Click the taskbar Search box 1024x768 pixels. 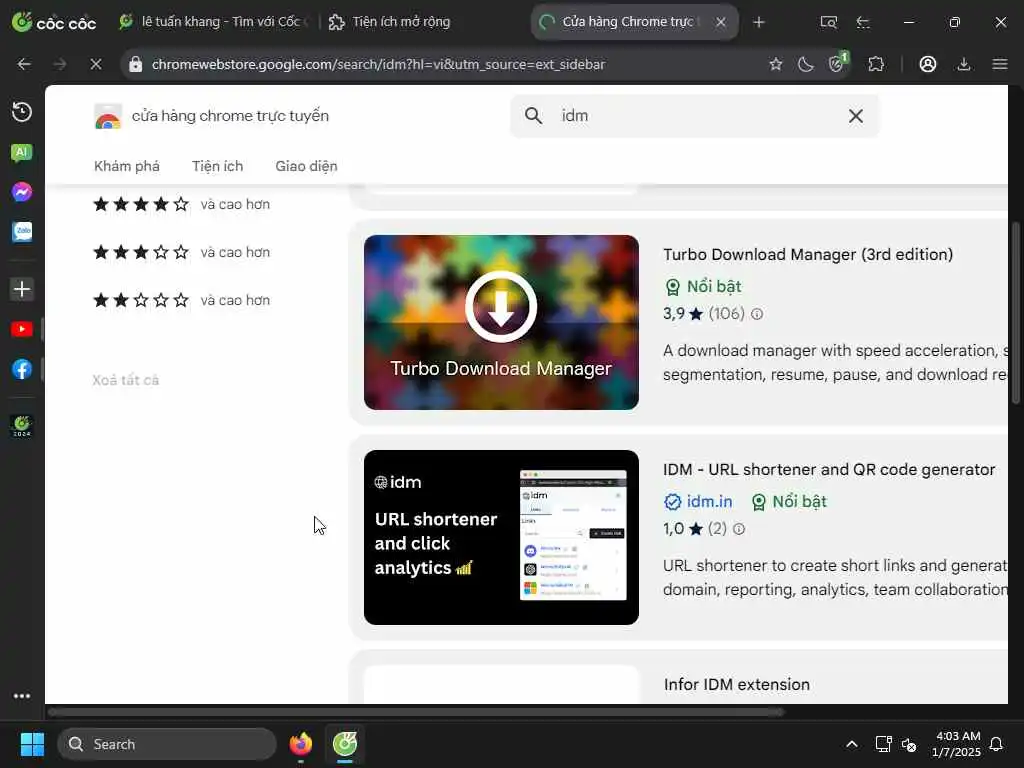pyautogui.click(x=167, y=744)
